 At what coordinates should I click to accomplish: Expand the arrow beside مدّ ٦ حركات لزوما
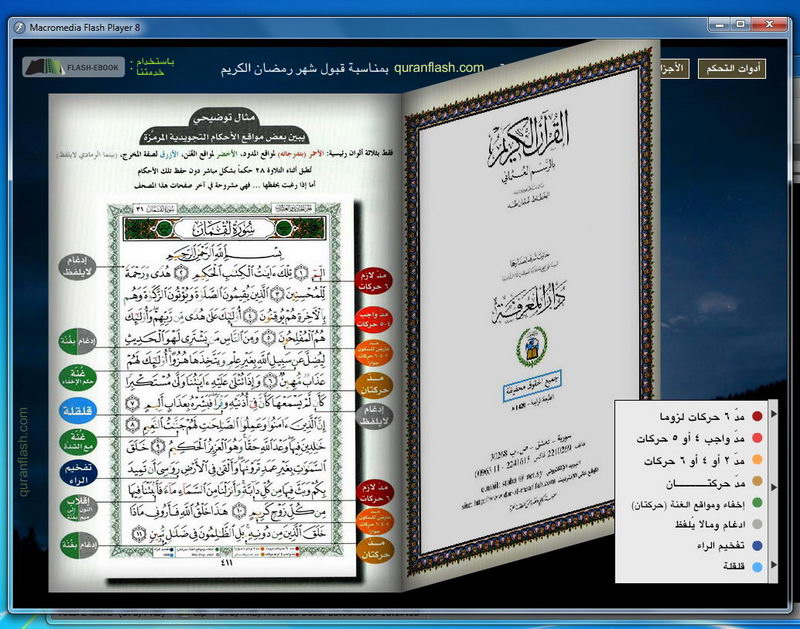774,414
